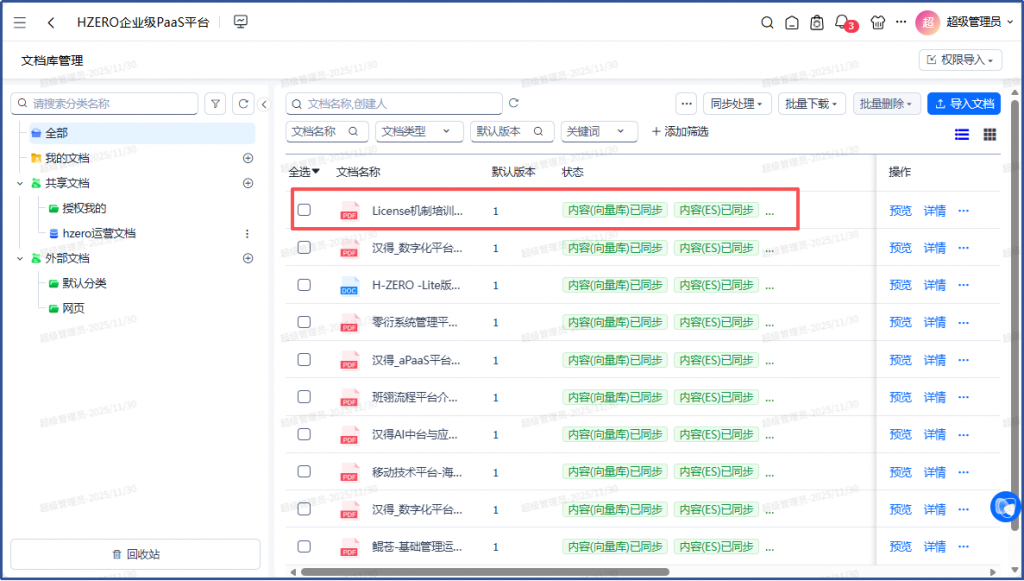Add new category under 我的文档
Image resolution: width=1024 pixels, height=581 pixels.
click(x=248, y=158)
